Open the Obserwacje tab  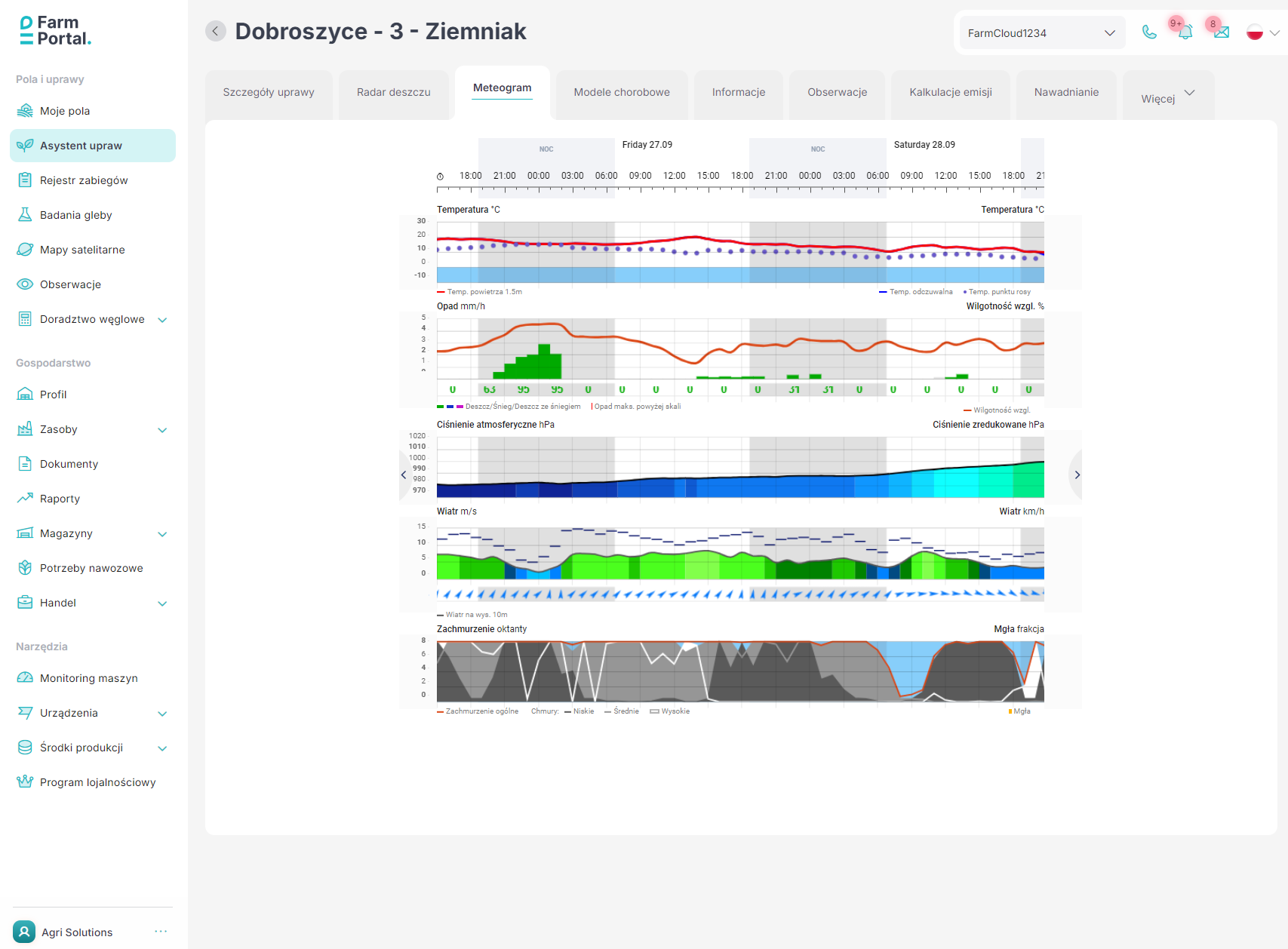838,95
